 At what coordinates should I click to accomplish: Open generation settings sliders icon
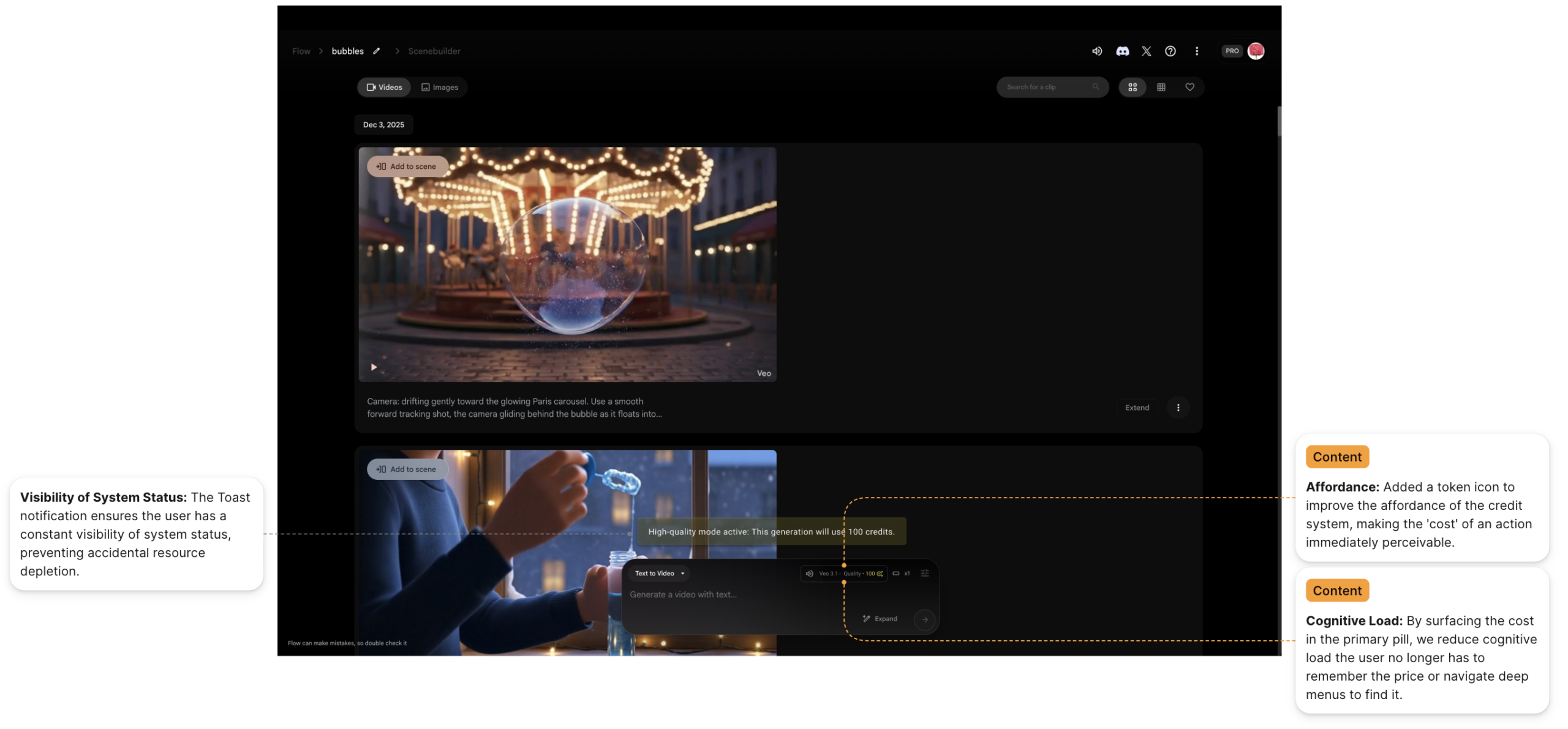tap(924, 574)
